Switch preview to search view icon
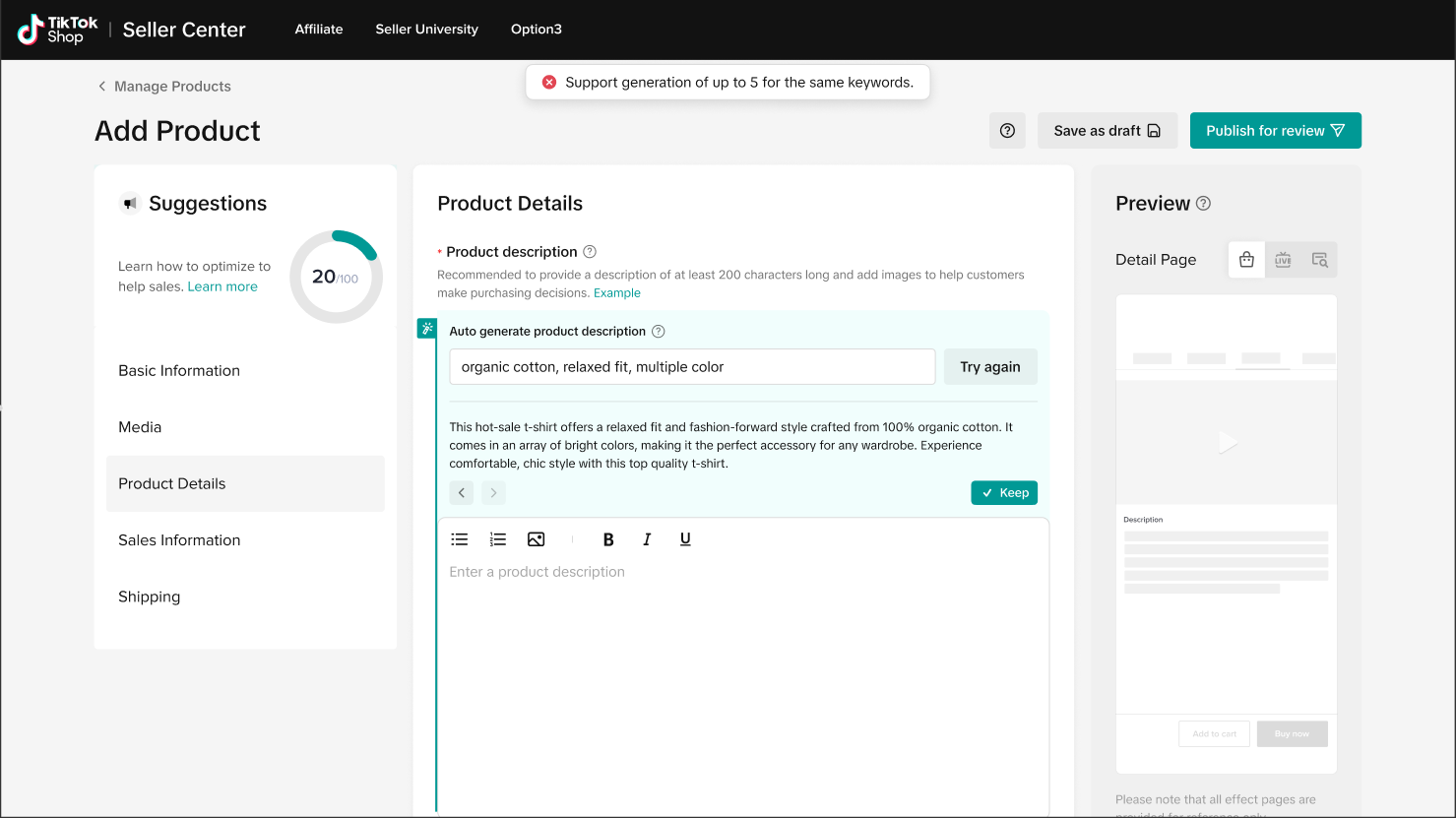This screenshot has height=818, width=1456. click(1319, 260)
